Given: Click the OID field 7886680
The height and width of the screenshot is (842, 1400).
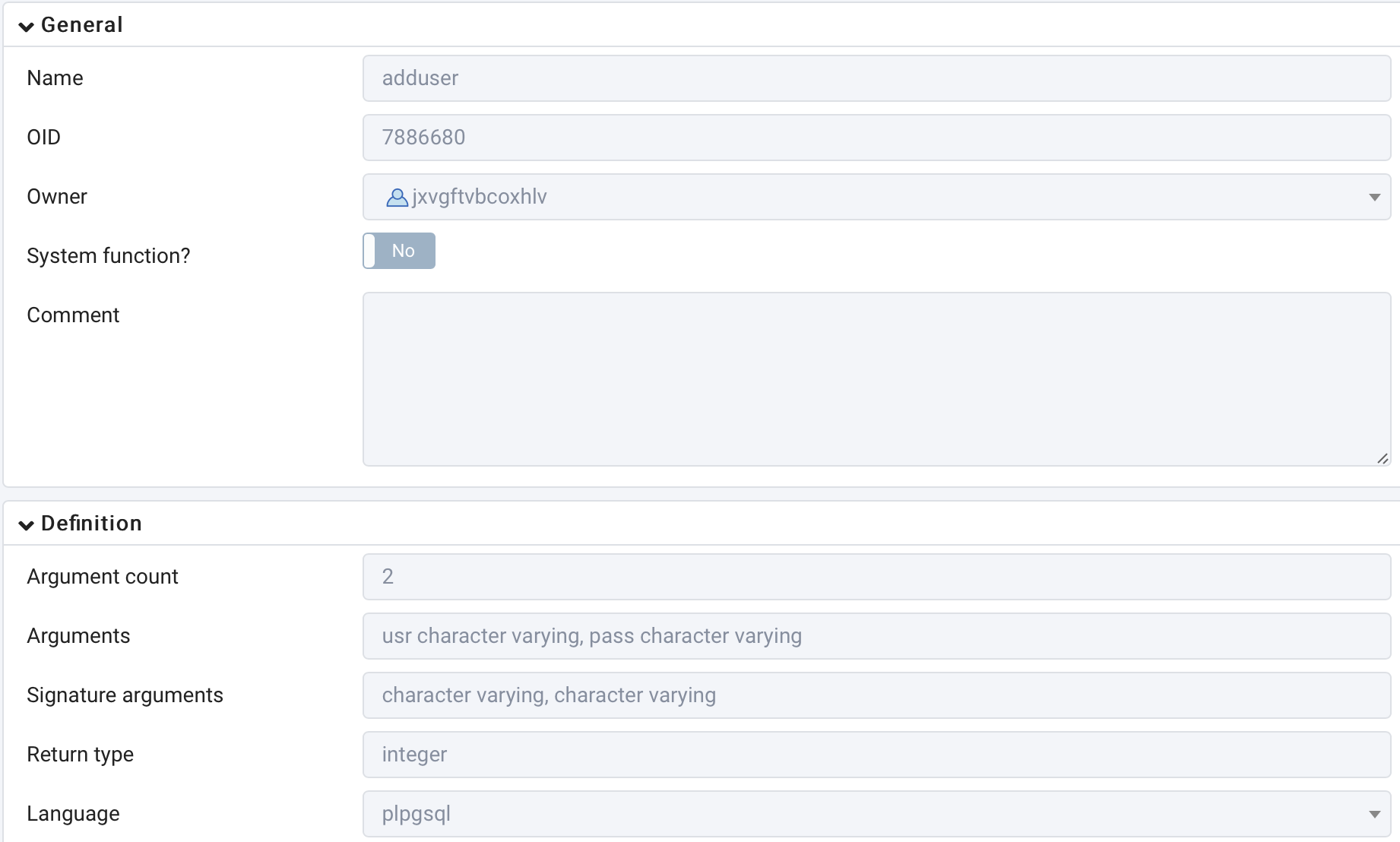Looking at the screenshot, I should tap(876, 138).
